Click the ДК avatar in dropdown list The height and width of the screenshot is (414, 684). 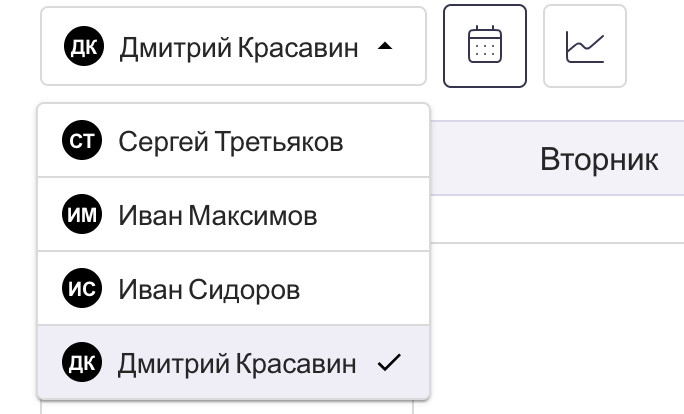(82, 363)
